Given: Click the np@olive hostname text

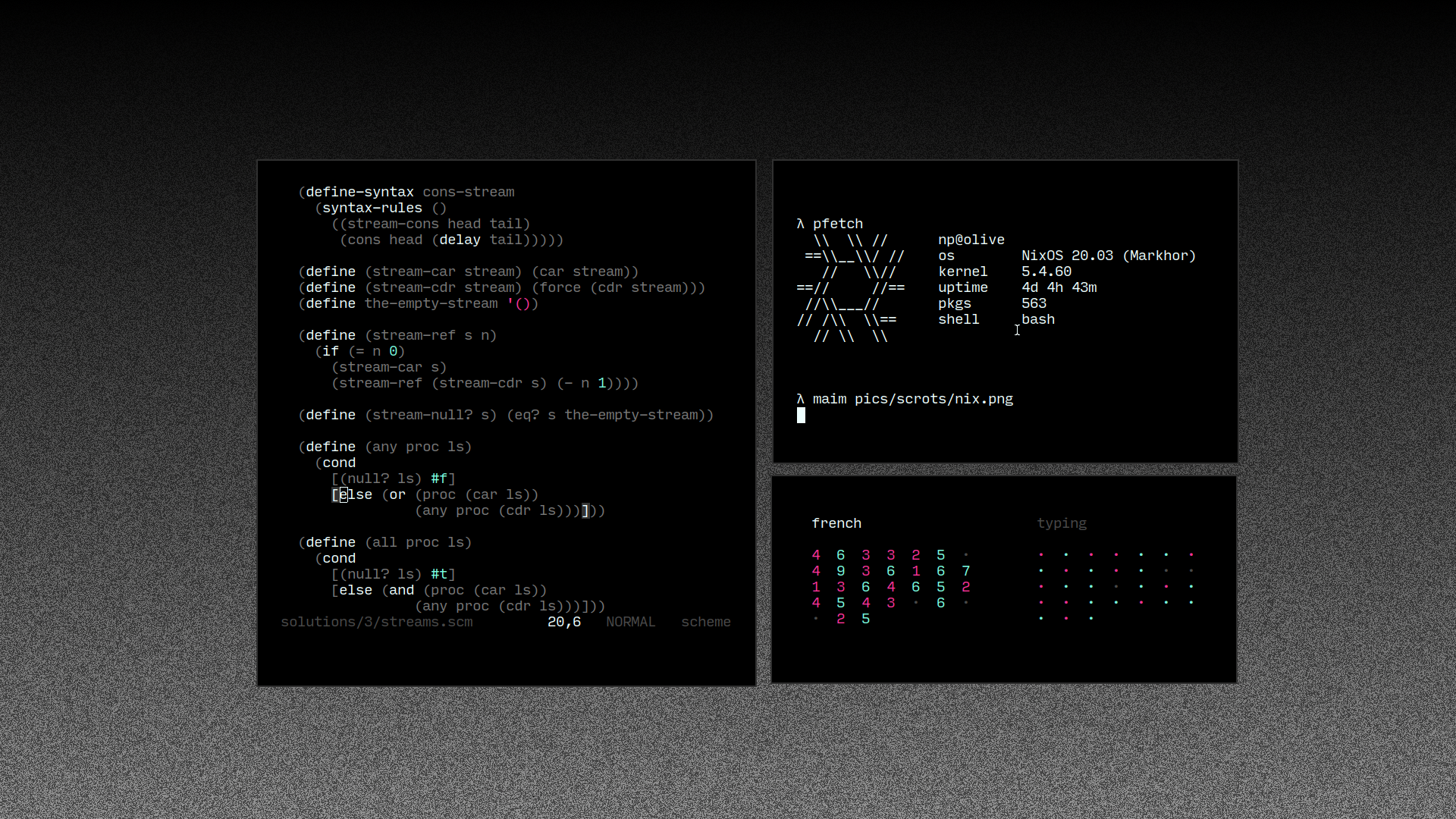Looking at the screenshot, I should click(x=971, y=240).
